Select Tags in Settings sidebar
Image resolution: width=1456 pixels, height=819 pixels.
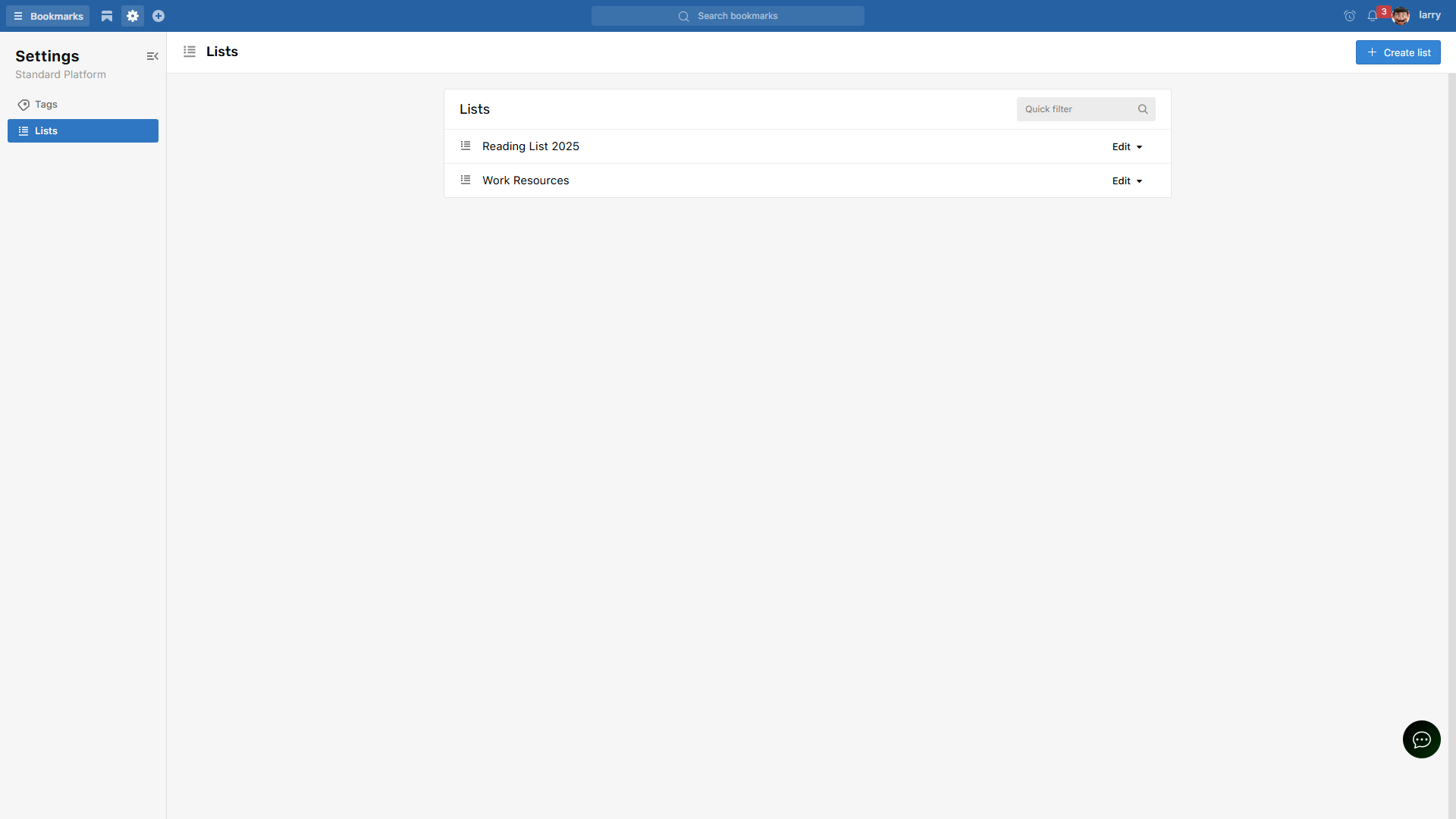(46, 105)
